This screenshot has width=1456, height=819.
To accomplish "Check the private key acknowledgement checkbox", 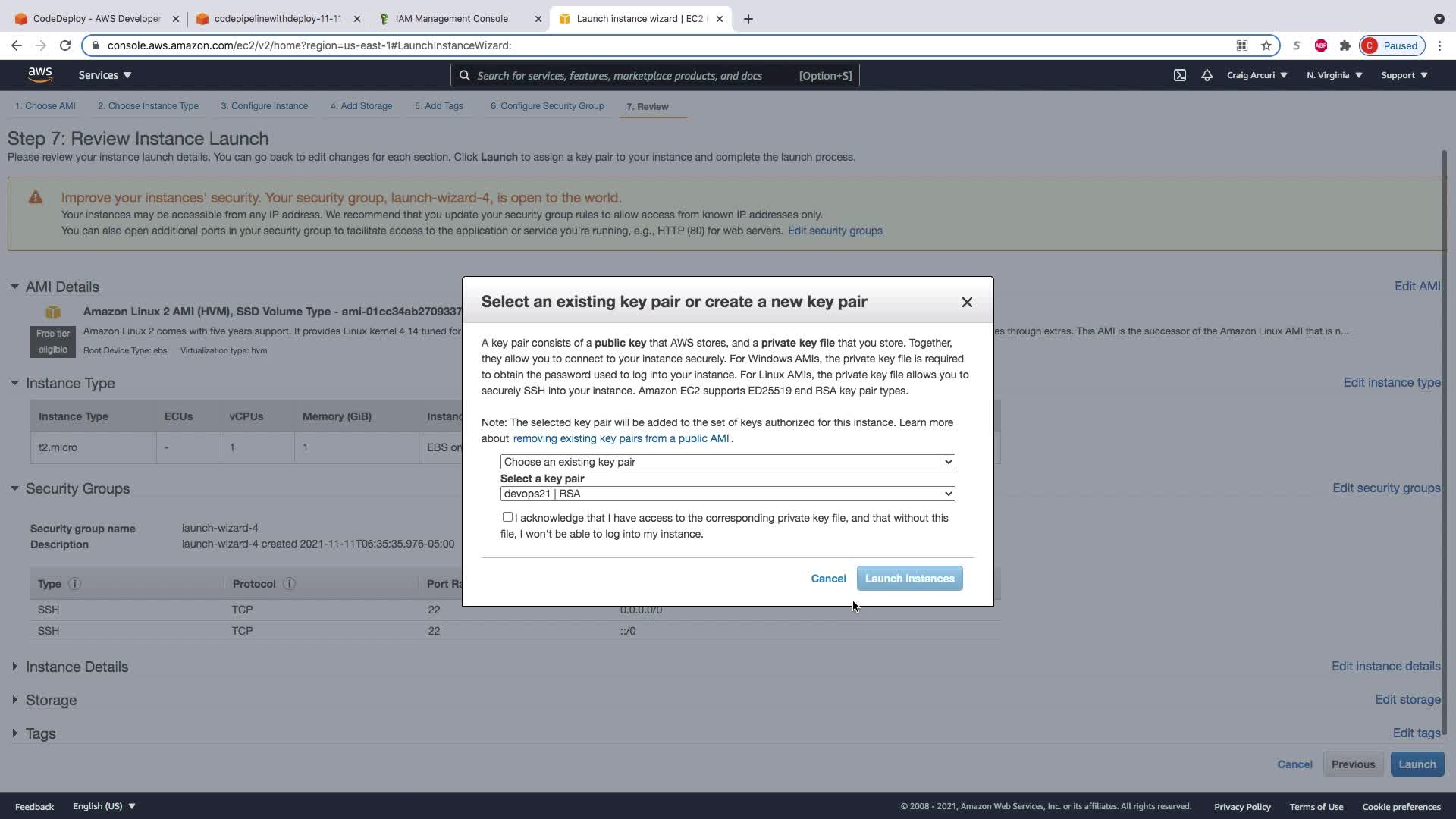I will tap(507, 517).
